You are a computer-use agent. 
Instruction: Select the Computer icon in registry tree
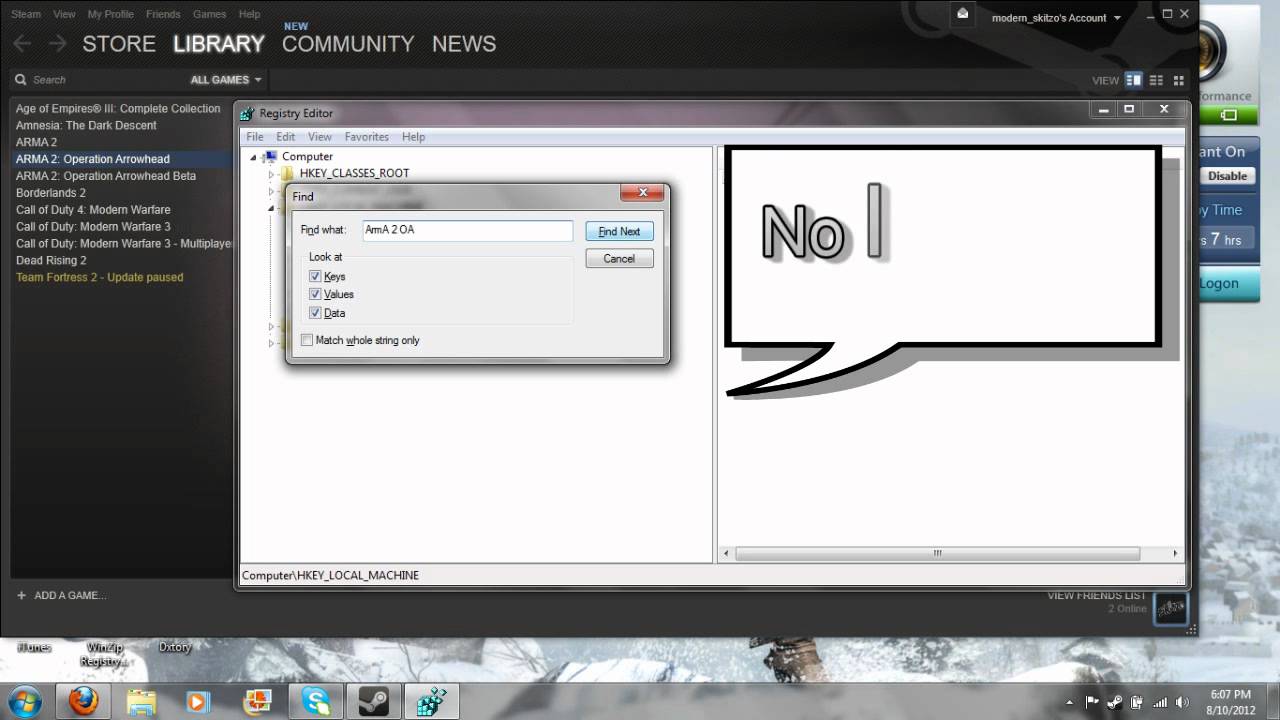pyautogui.click(x=270, y=156)
